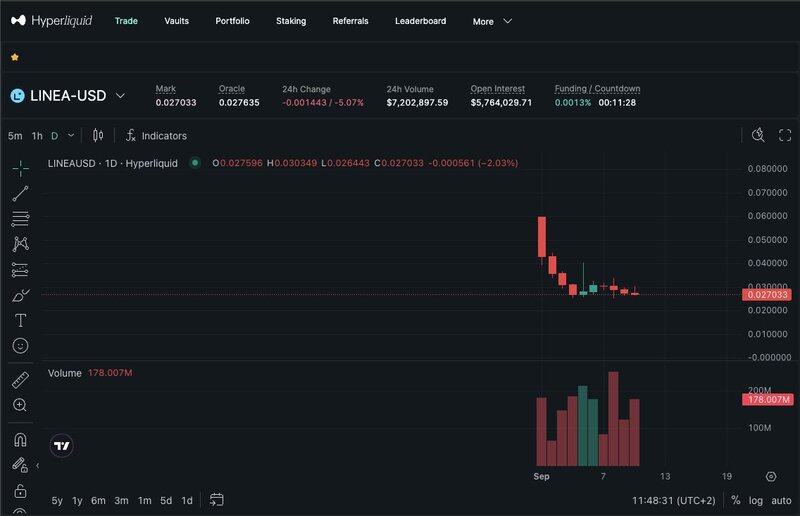Image resolution: width=800 pixels, height=516 pixels.
Task: Click the Funding / Countdown label
Action: pyautogui.click(x=597, y=89)
